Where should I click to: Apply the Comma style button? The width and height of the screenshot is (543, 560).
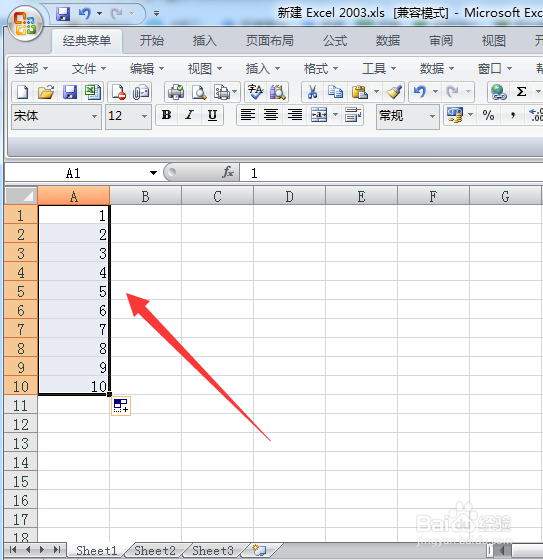[513, 115]
